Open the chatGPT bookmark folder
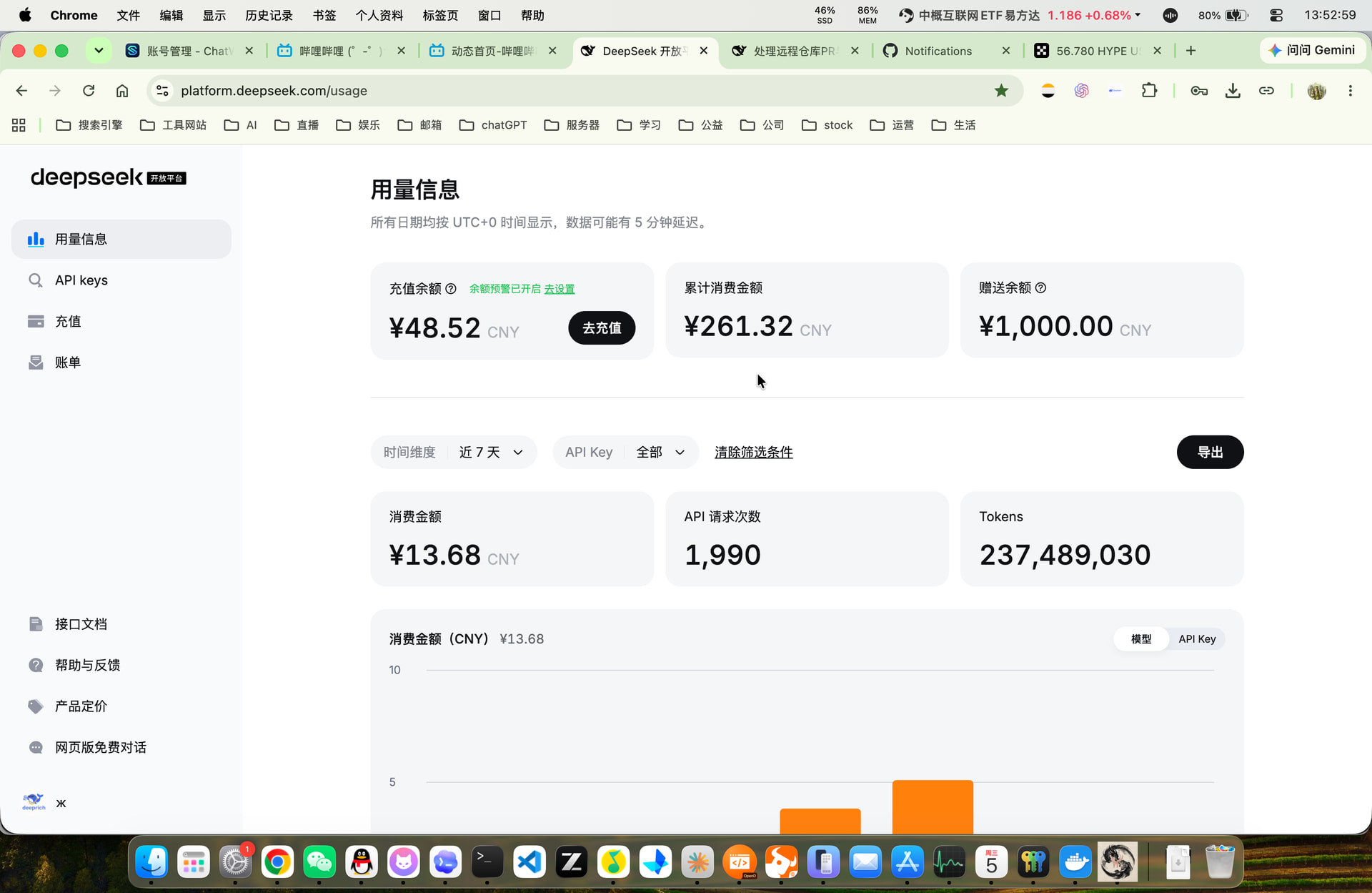Screen dimensions: 1372x893 coord(493,125)
